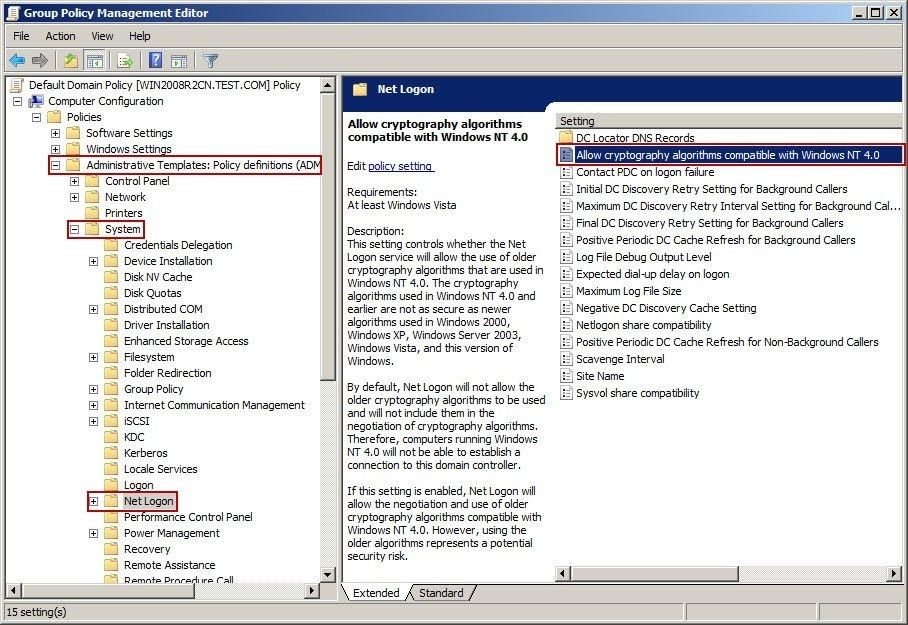This screenshot has width=908, height=625.
Task: Click the Recovery folder icon in tree
Action: (111, 549)
